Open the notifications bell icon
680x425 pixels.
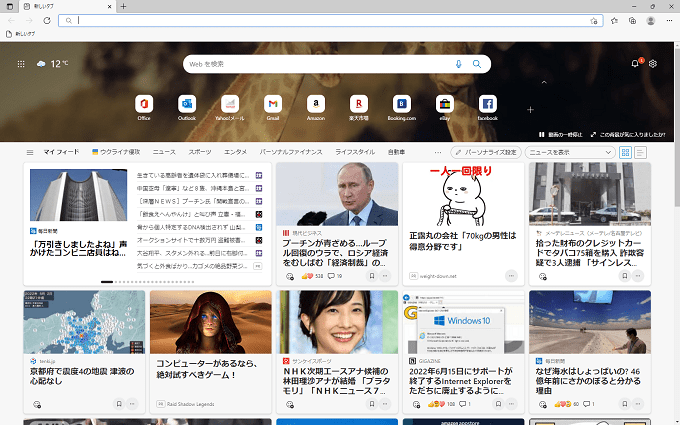coord(635,64)
